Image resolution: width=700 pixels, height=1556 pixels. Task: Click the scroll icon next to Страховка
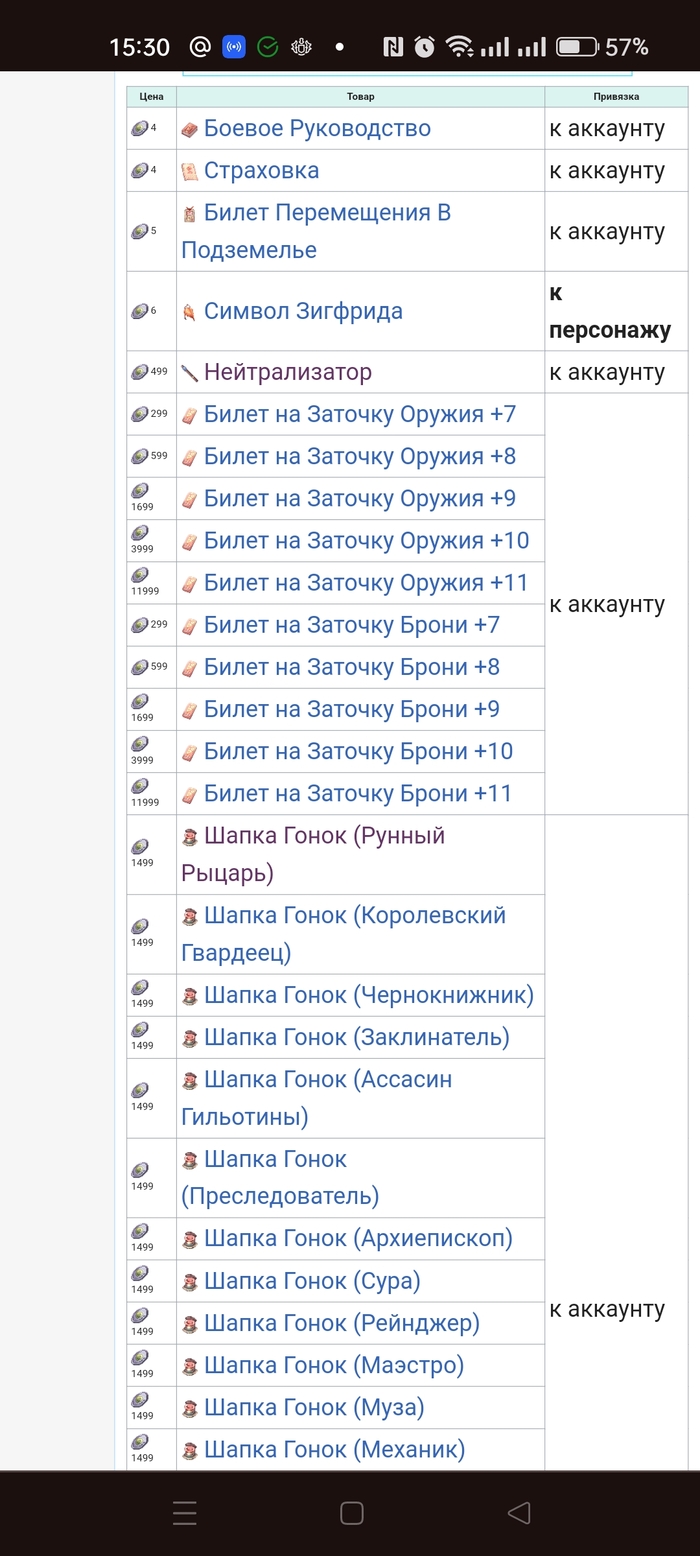click(192, 170)
